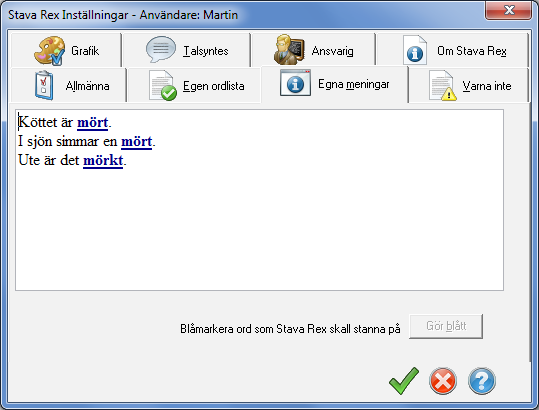Click the Gör blått button
This screenshot has width=539, height=410.
446,326
